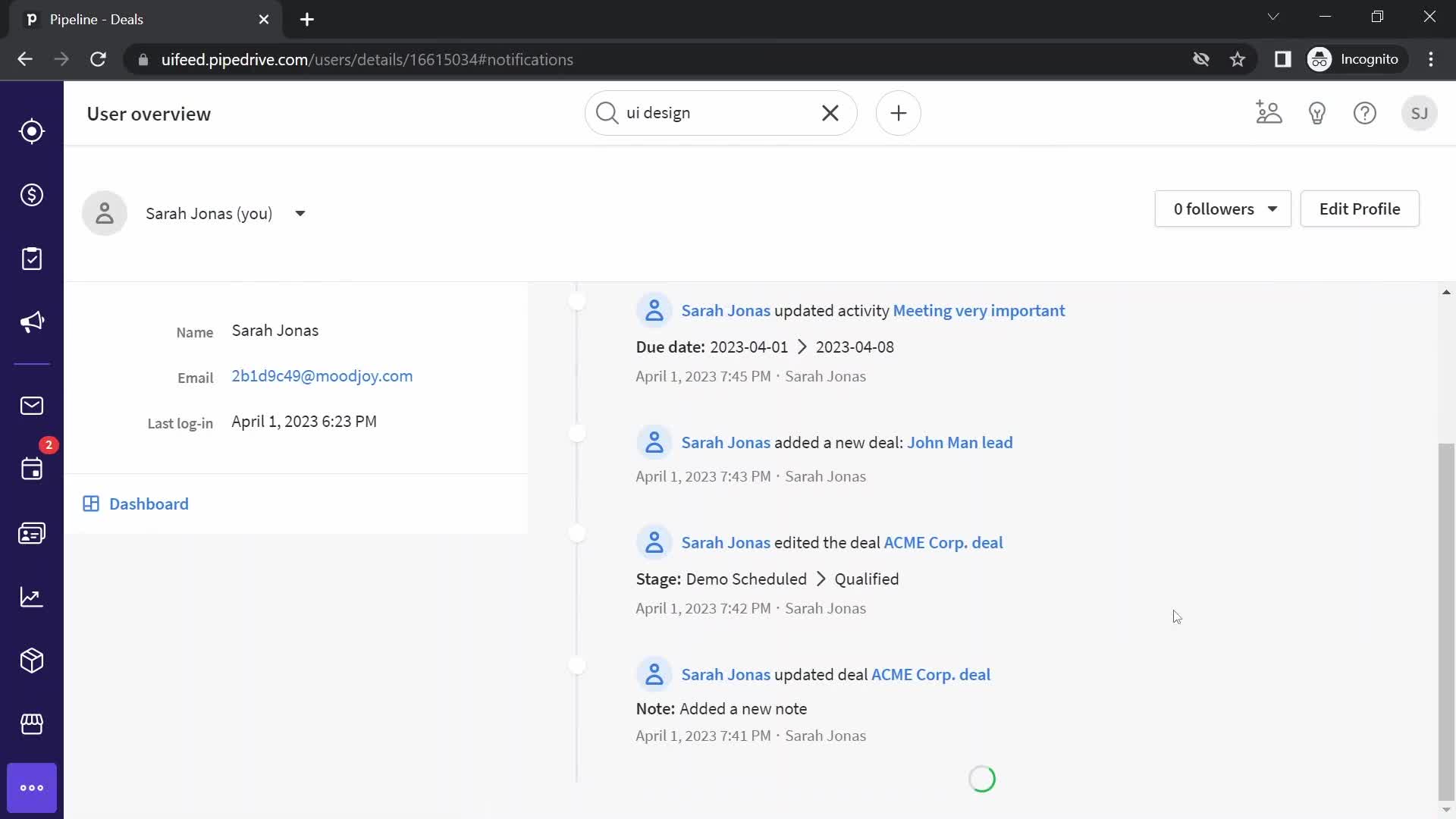This screenshot has height=819, width=1456.
Task: Open the products marketplace icon
Action: click(x=32, y=725)
